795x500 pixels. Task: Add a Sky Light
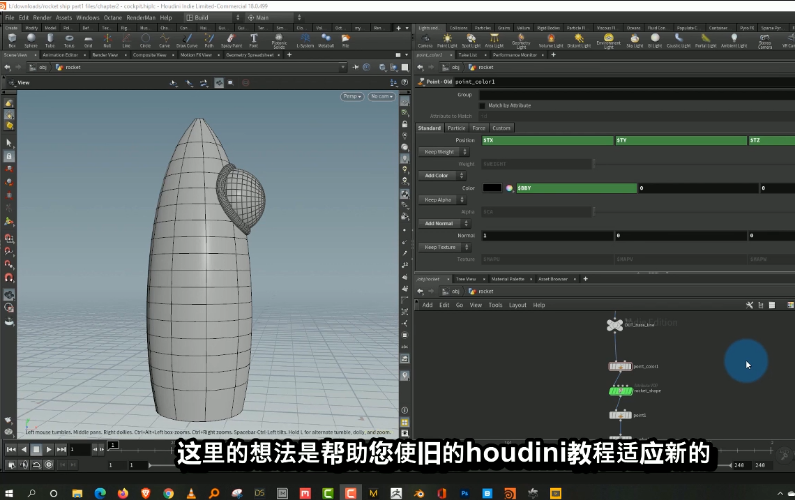[634, 41]
